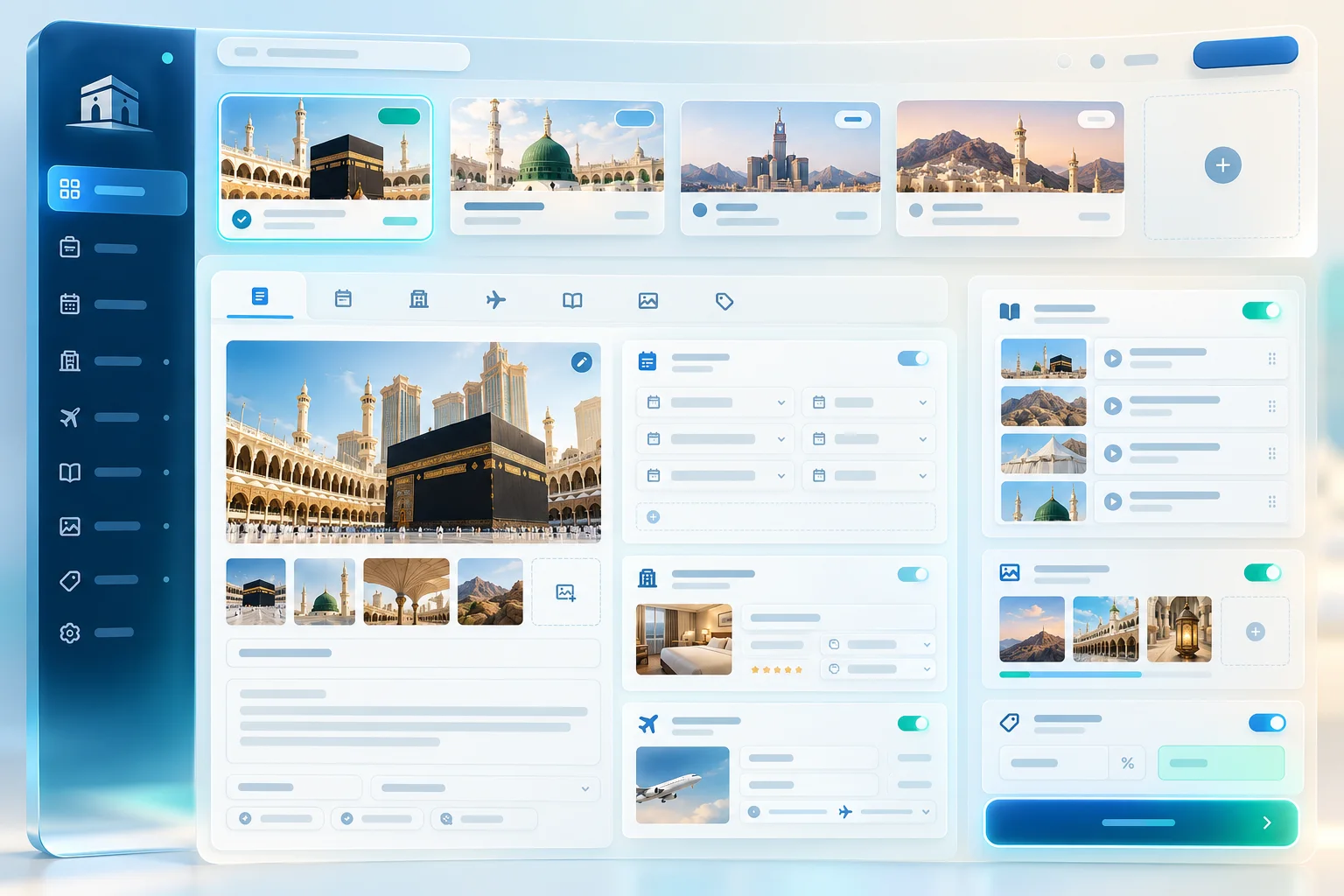
Task: Expand second schedule row right date dropdown
Action: click(x=869, y=439)
